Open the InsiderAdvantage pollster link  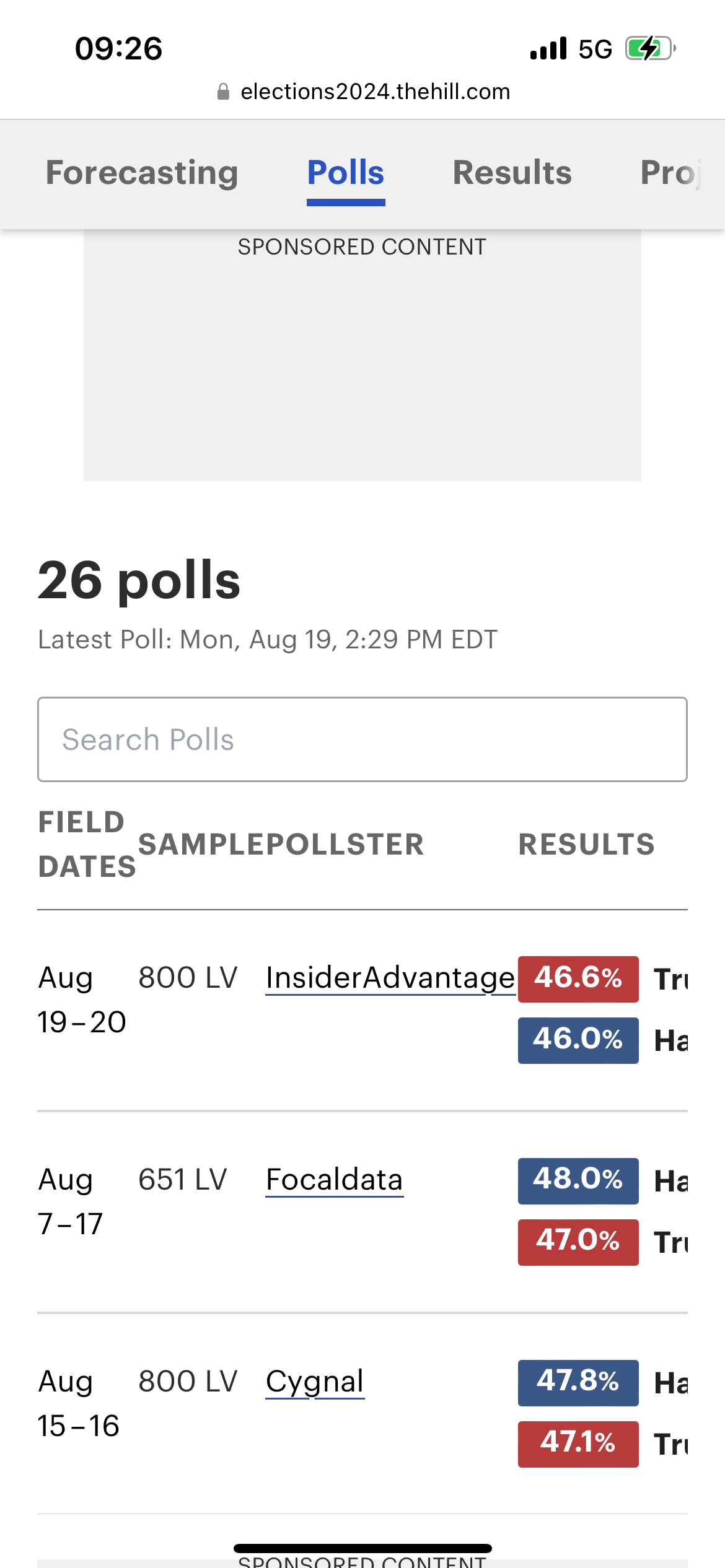pos(390,978)
